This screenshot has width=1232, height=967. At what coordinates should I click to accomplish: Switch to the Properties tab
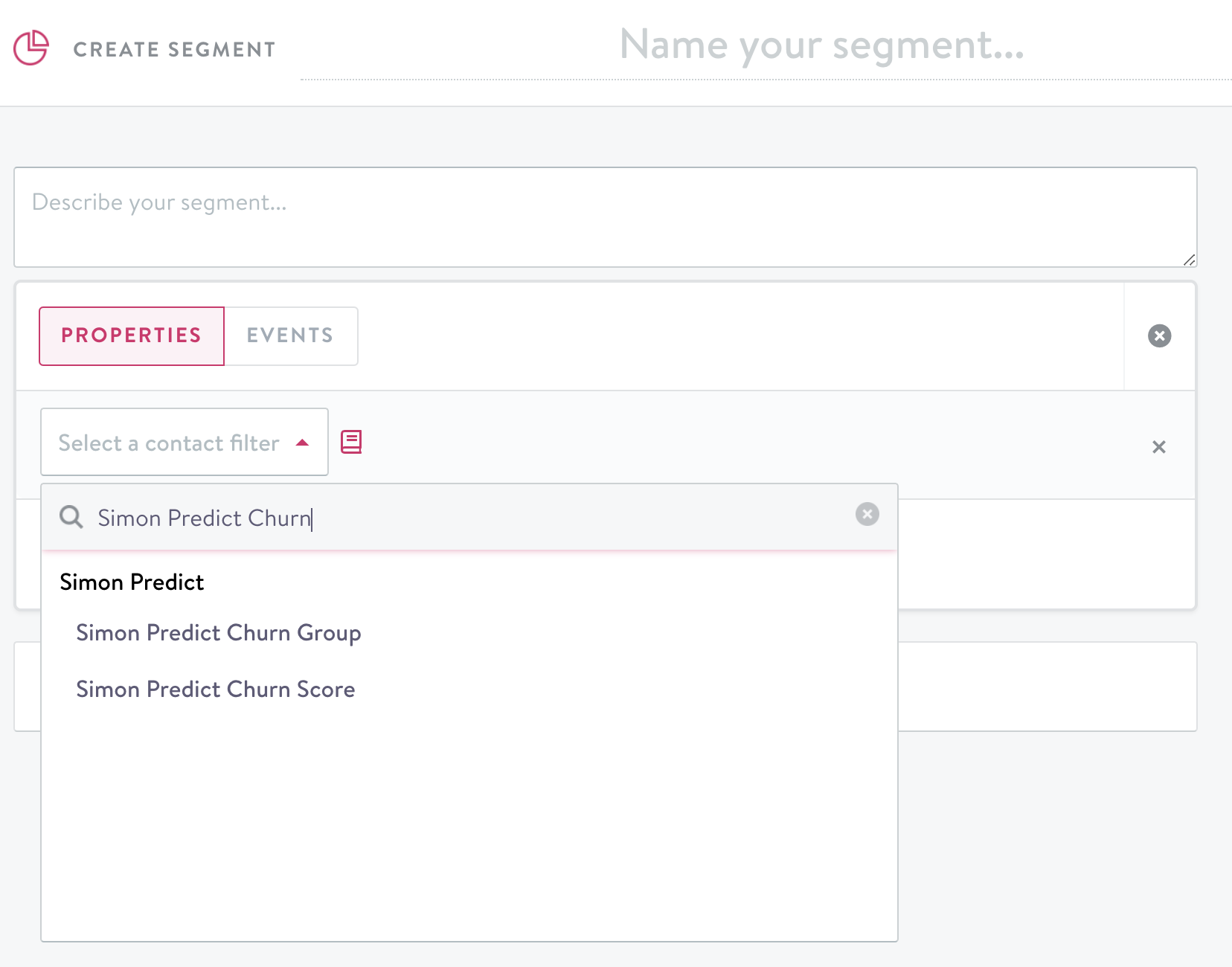[132, 335]
